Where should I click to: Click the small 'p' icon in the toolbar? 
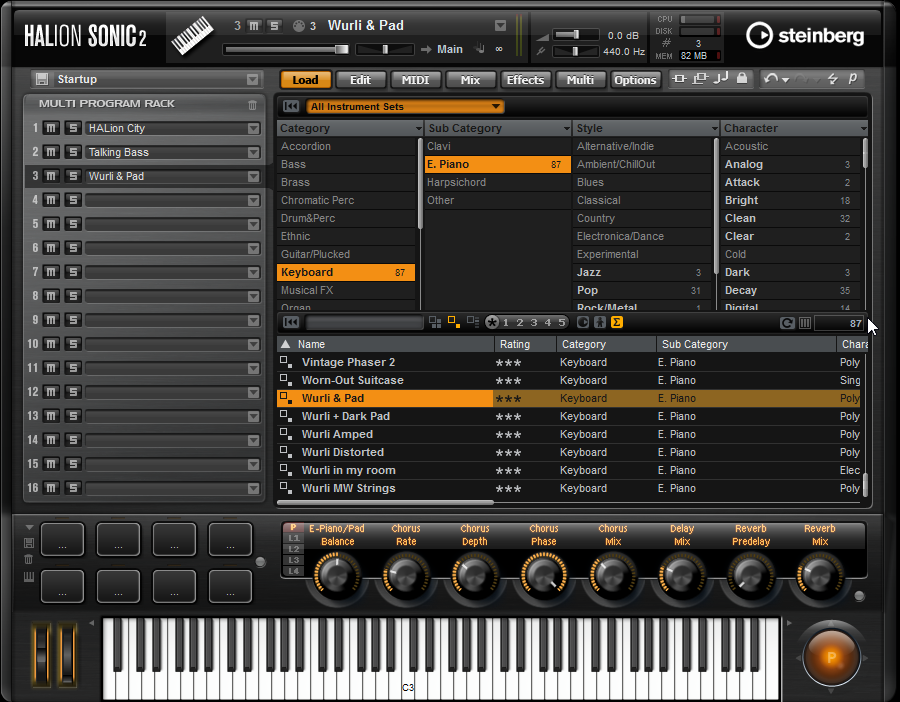point(852,79)
